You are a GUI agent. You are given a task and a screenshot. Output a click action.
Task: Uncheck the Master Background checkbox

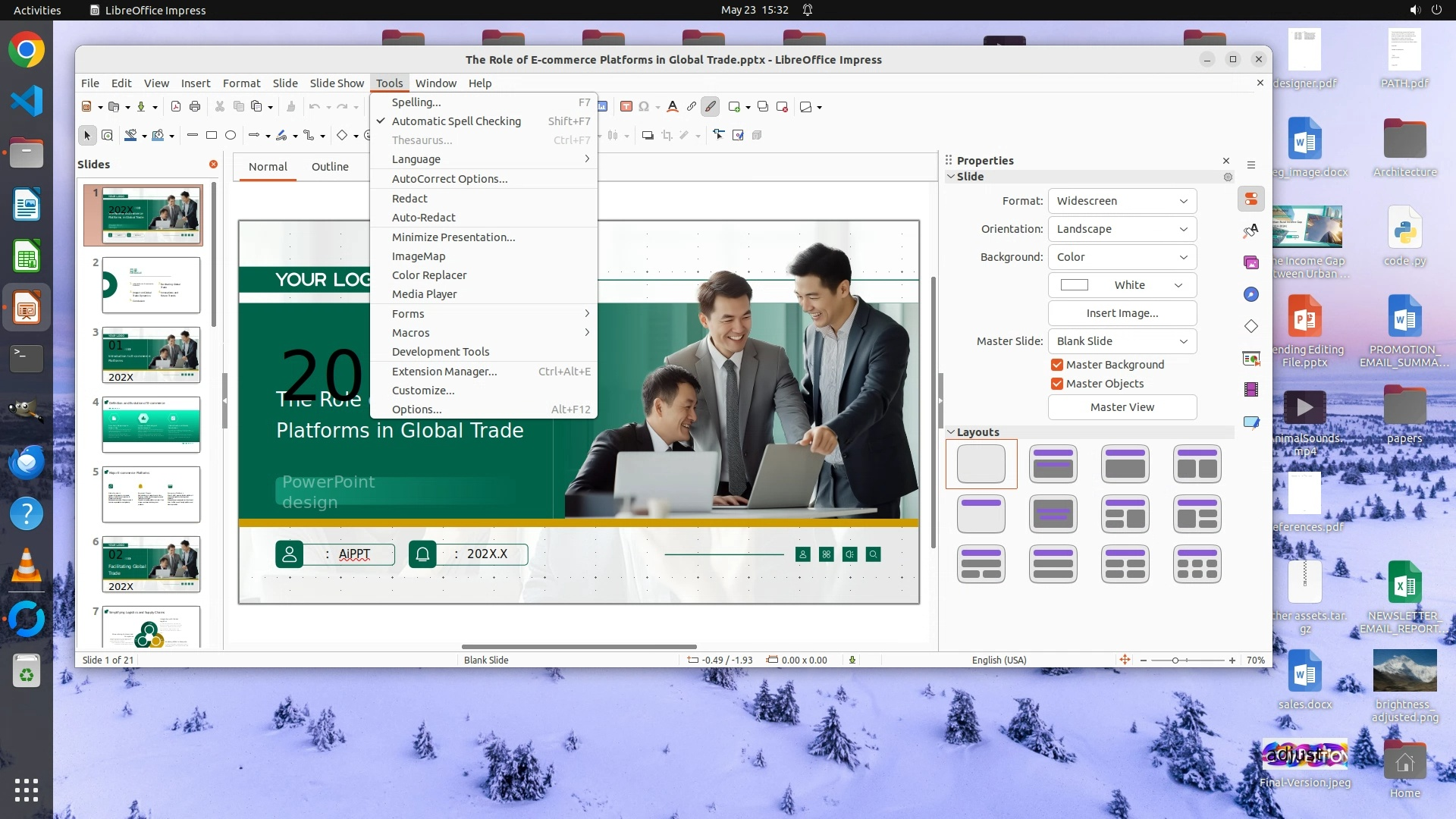[x=1057, y=365]
